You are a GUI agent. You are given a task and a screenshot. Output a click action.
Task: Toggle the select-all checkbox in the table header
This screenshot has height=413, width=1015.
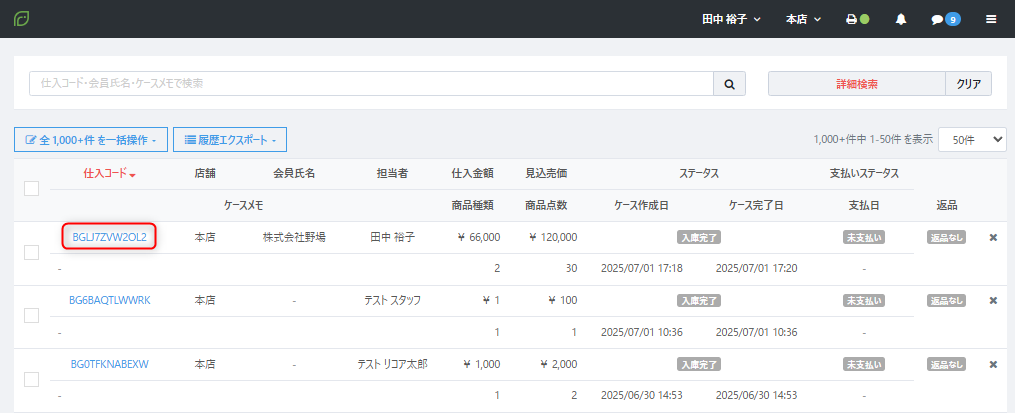coord(31,188)
